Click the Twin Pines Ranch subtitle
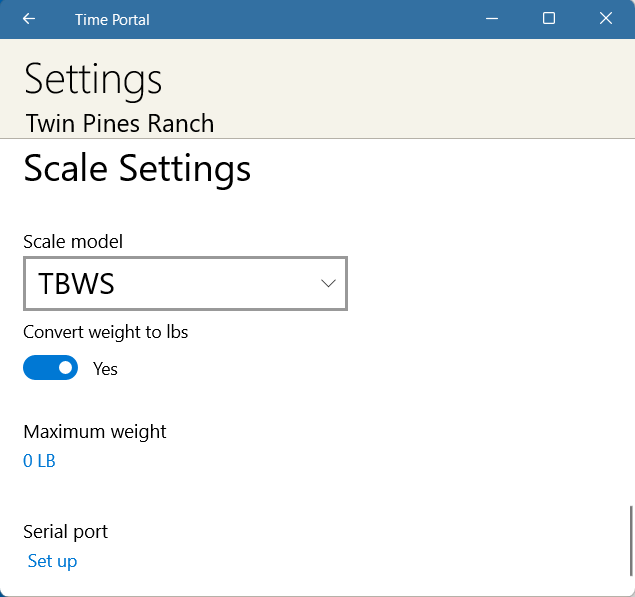Screen dimensions: 635x597 click(120, 123)
